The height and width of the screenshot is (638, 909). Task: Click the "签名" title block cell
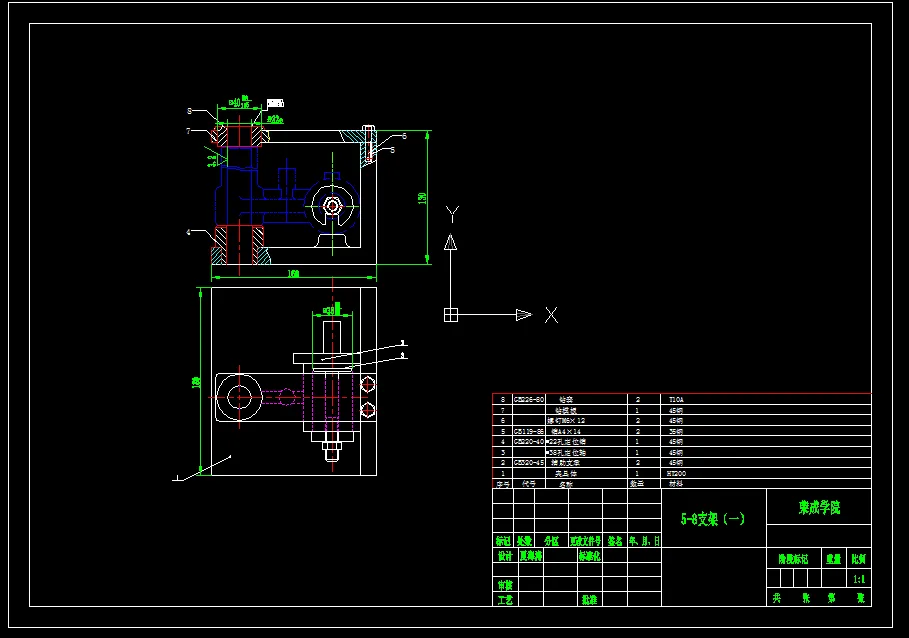coord(615,541)
